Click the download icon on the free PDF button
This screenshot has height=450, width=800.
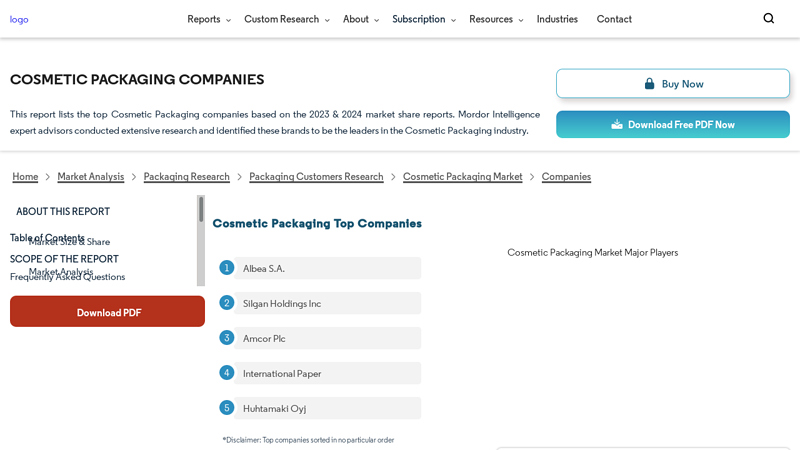coord(617,125)
